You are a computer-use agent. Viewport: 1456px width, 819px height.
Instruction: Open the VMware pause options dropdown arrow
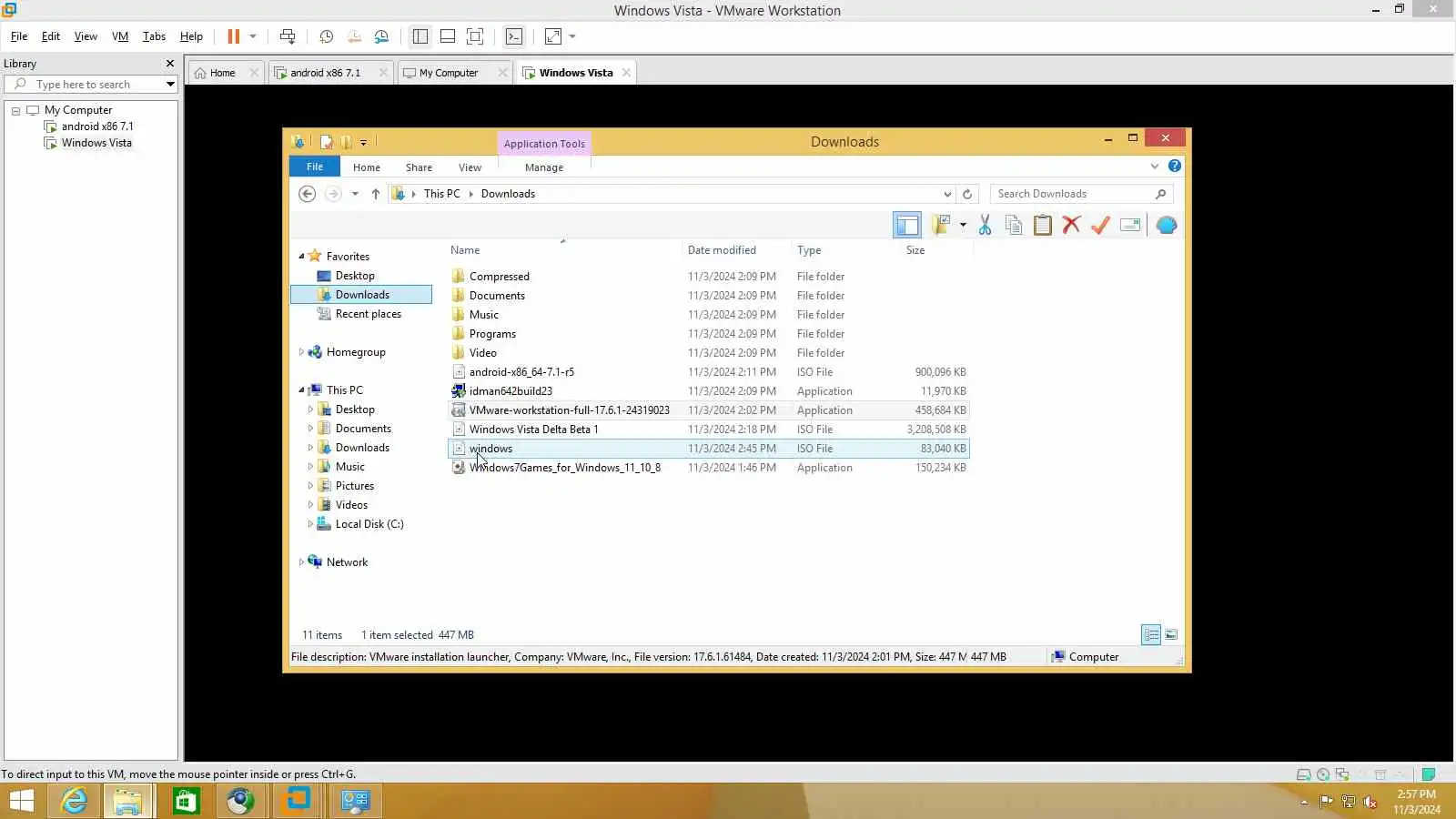pos(253,36)
